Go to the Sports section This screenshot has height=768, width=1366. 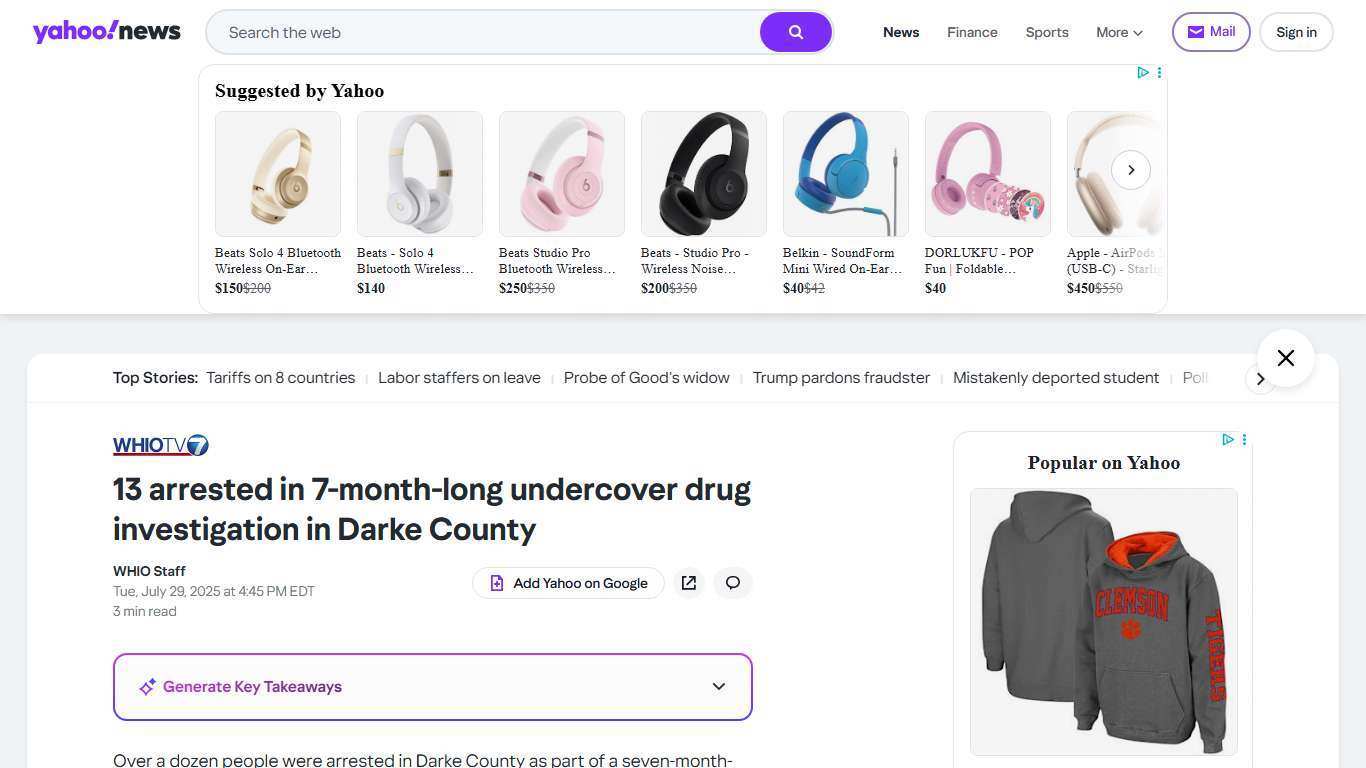1047,32
